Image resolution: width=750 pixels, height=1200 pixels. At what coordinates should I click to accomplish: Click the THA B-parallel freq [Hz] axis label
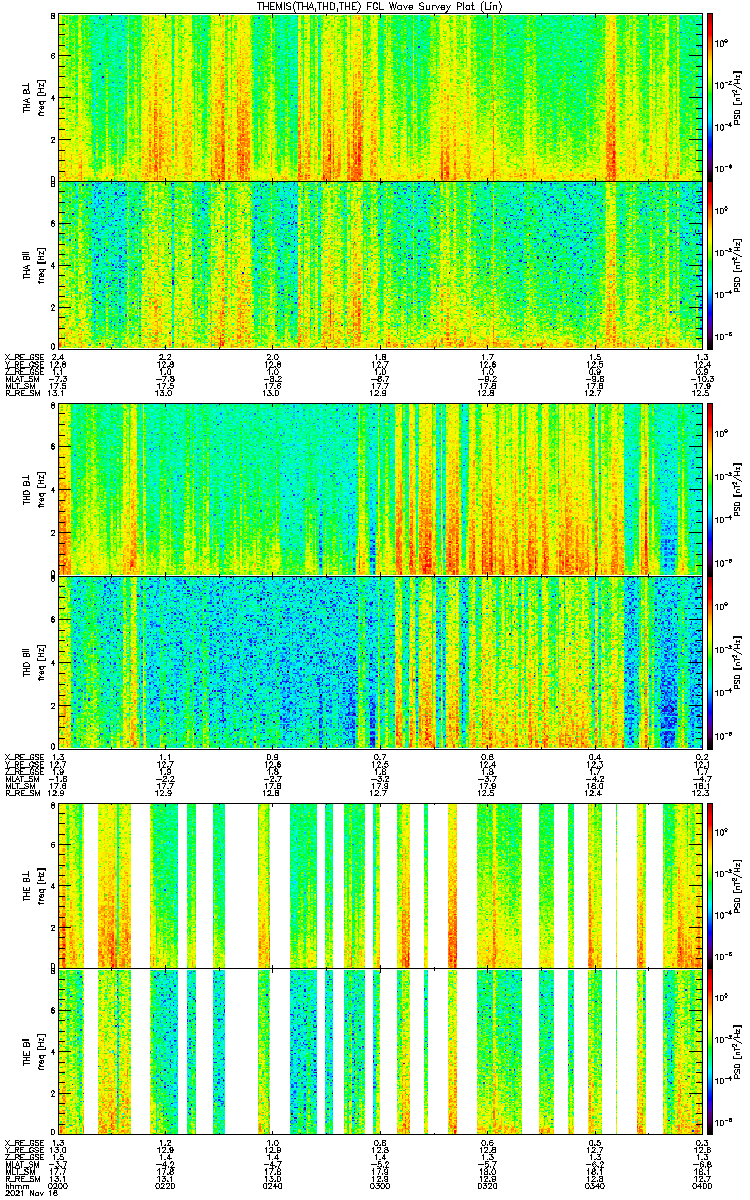coord(41,264)
